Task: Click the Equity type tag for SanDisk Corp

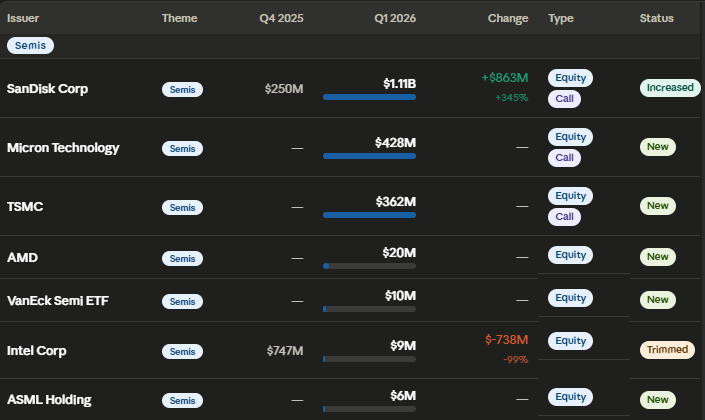Action: tap(570, 78)
